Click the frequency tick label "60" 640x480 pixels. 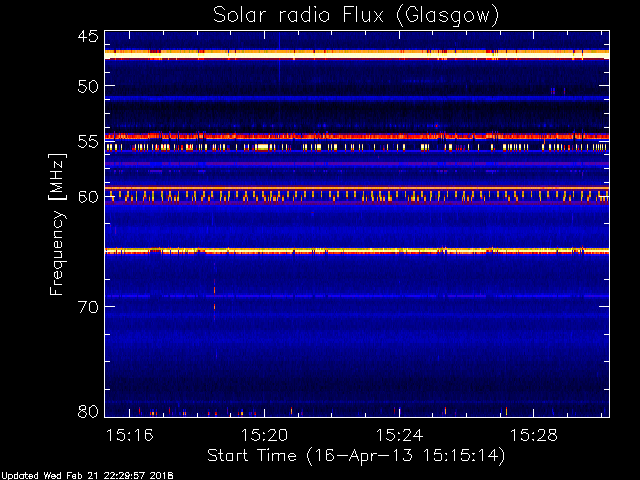(88, 197)
